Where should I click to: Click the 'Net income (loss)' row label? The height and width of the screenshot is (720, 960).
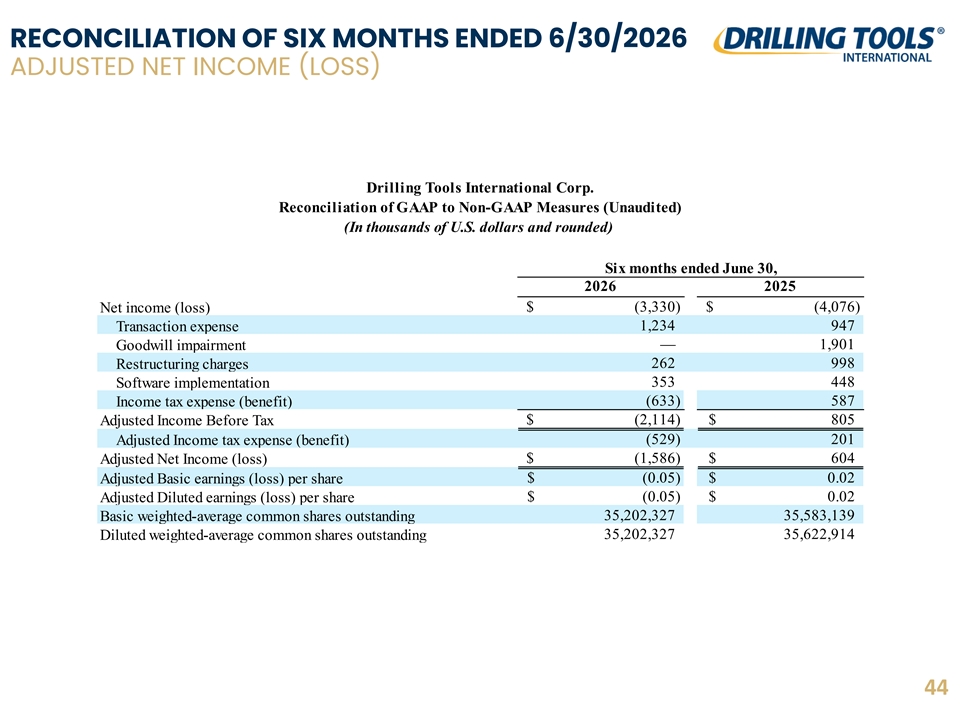tap(155, 307)
